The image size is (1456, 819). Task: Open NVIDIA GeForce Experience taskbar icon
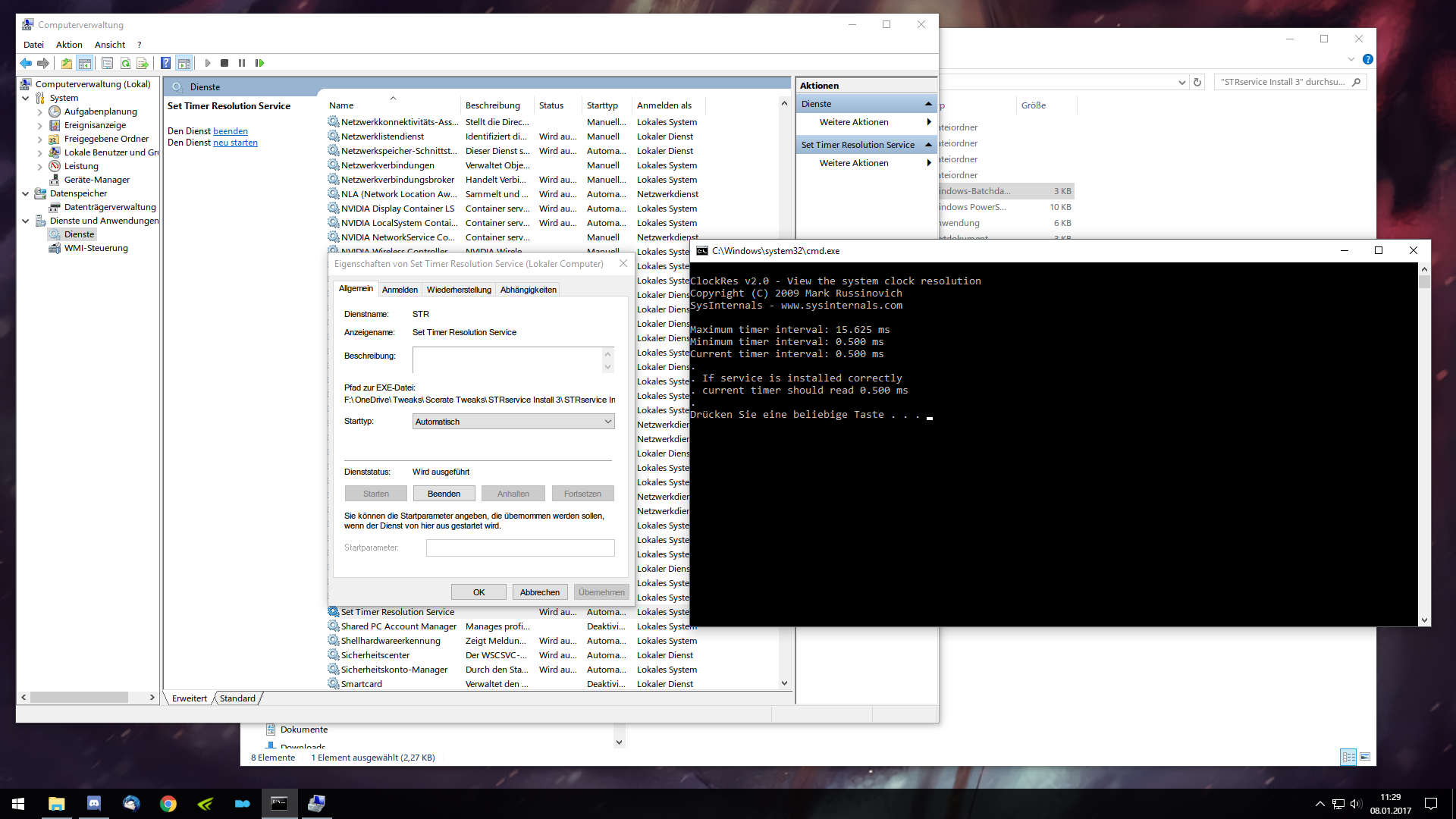coord(206,803)
